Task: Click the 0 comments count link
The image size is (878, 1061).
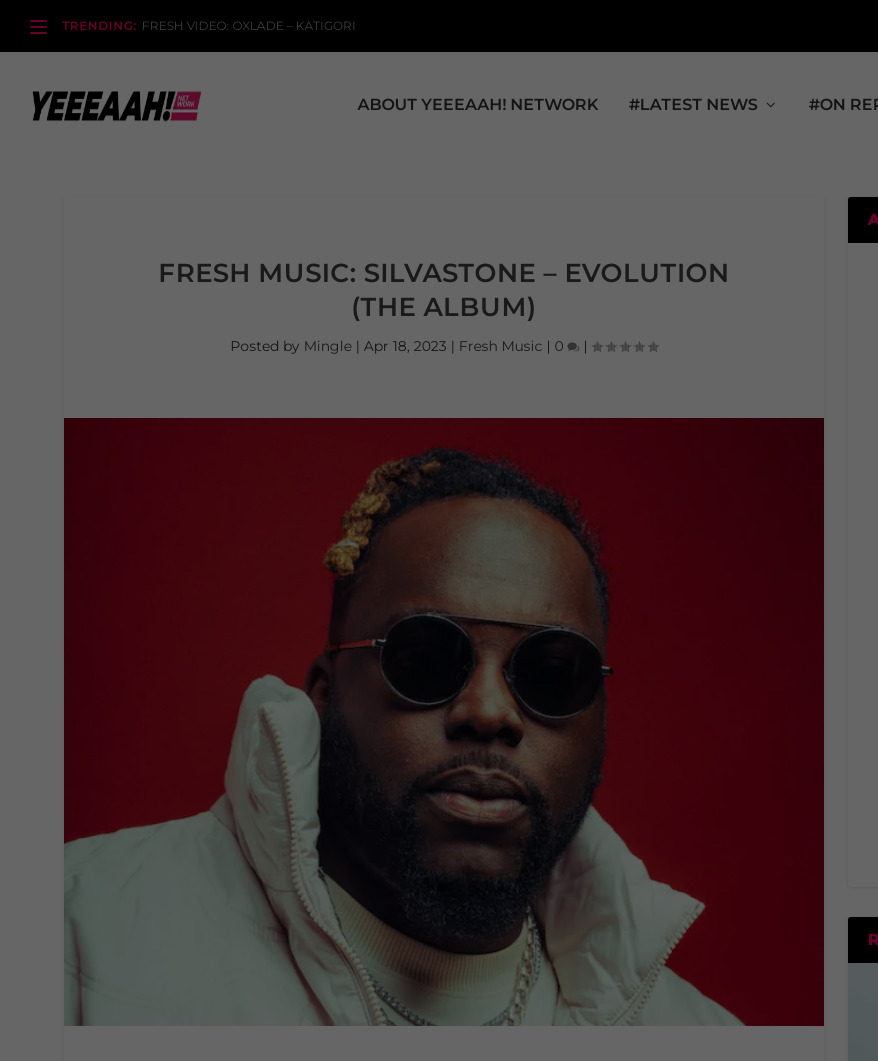Action: click(x=559, y=346)
